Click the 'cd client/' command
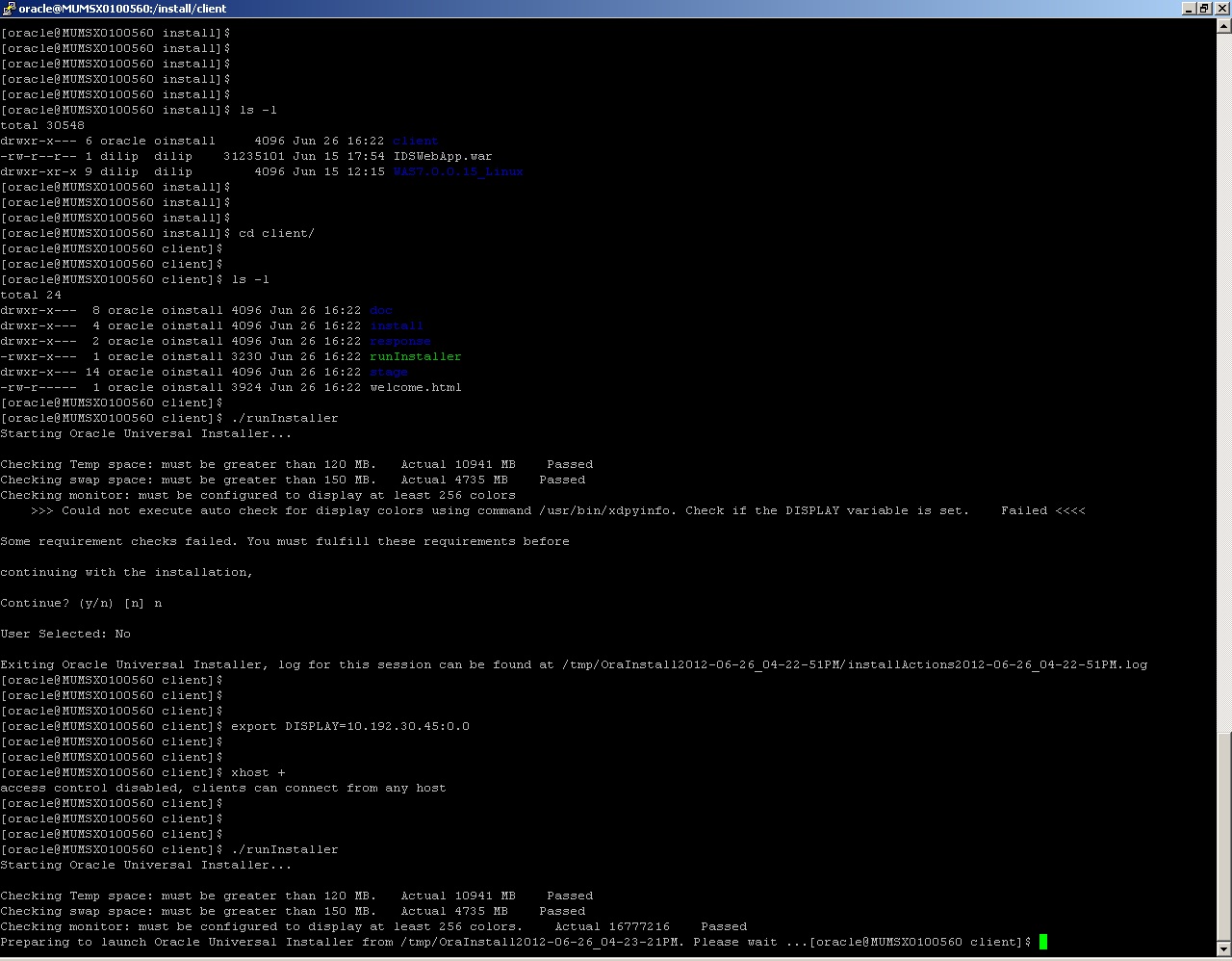1232x961 pixels. coord(277,233)
